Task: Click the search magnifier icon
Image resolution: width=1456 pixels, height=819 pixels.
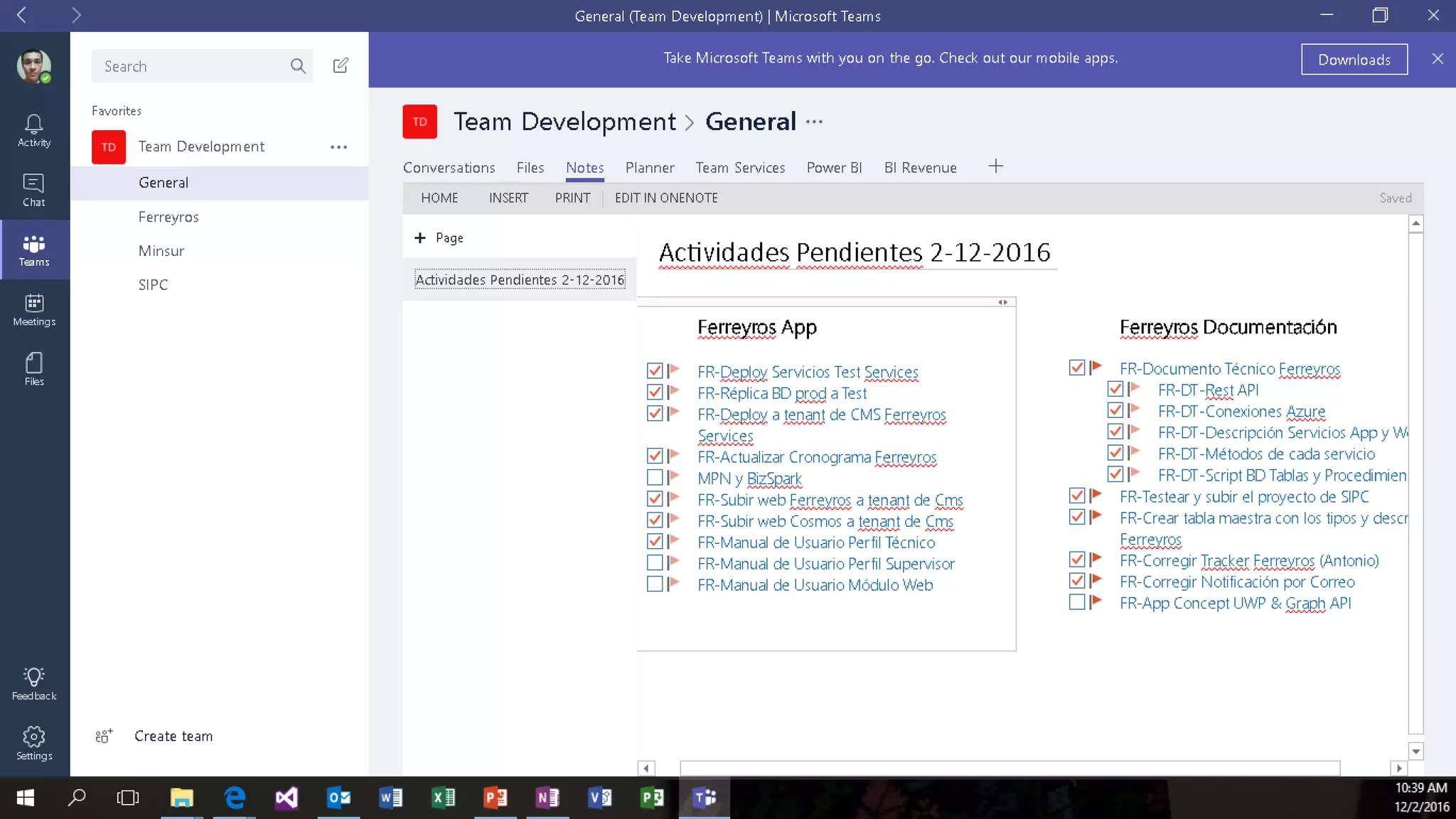Action: pos(298,66)
